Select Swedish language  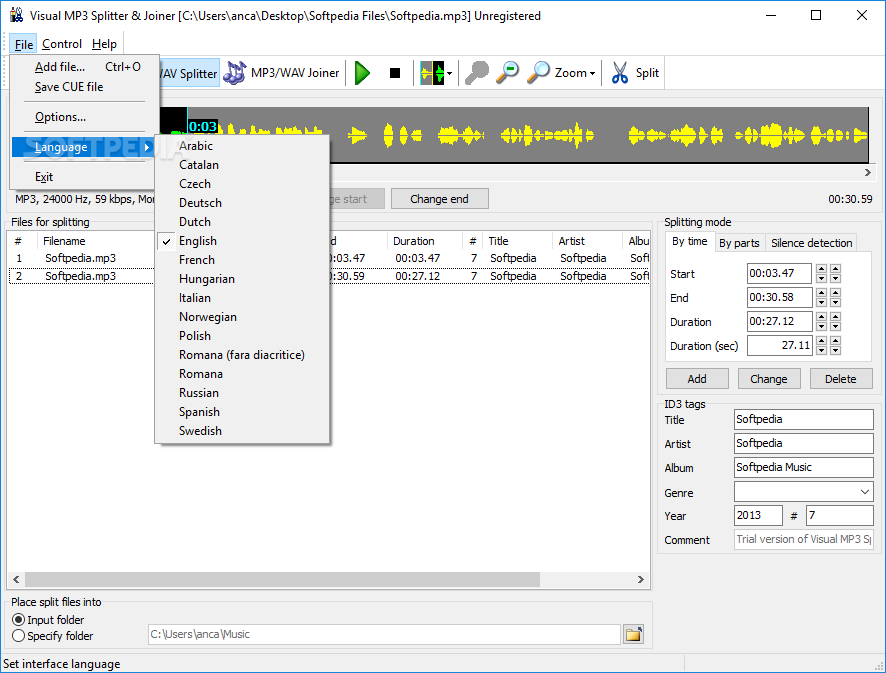click(x=242, y=431)
